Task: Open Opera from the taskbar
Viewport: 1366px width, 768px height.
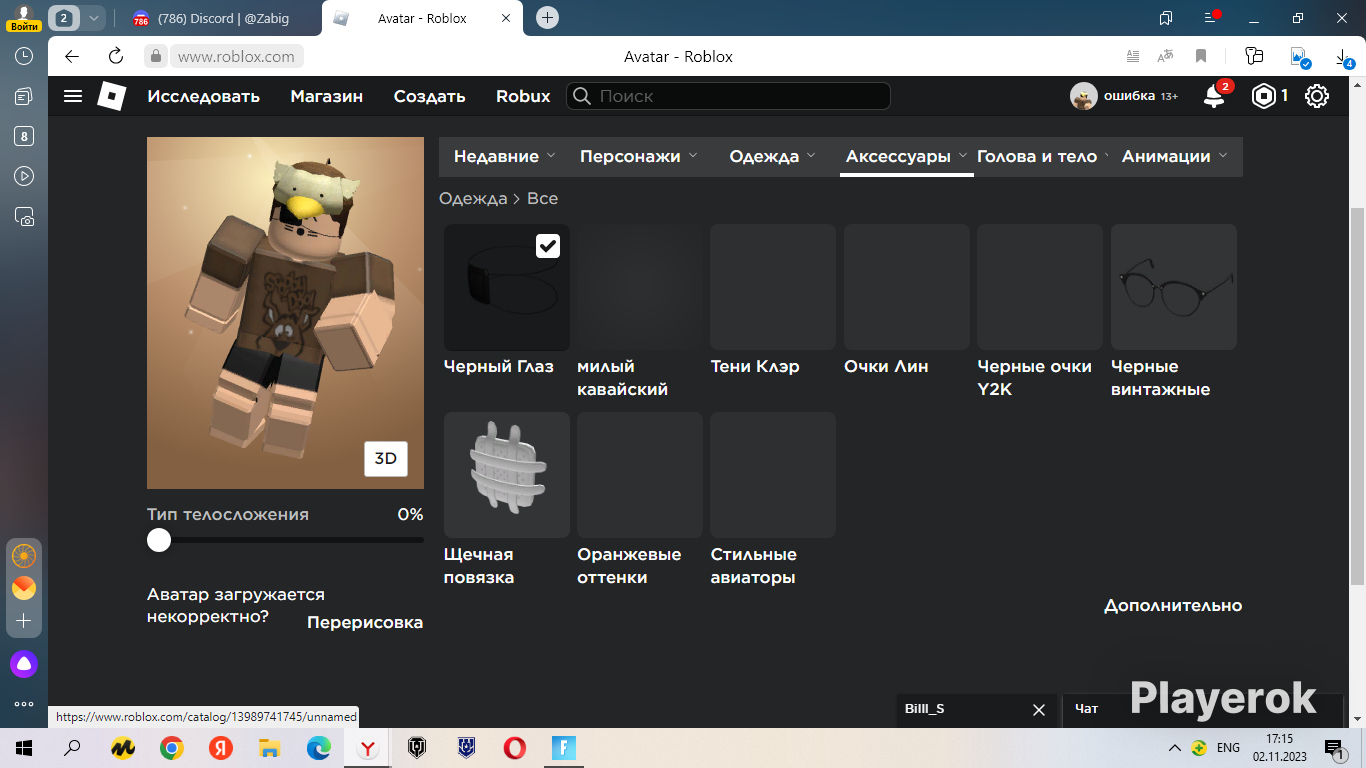Action: [515, 747]
